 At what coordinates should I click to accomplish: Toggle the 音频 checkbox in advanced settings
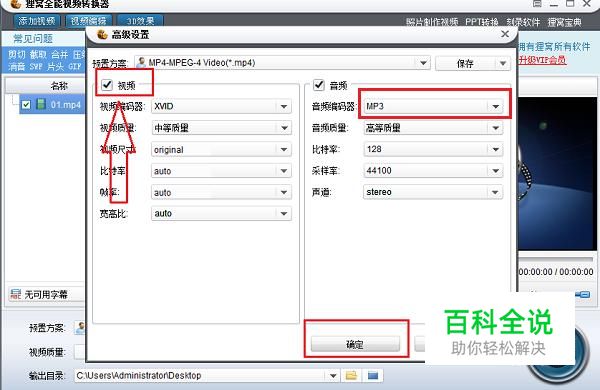pos(319,85)
